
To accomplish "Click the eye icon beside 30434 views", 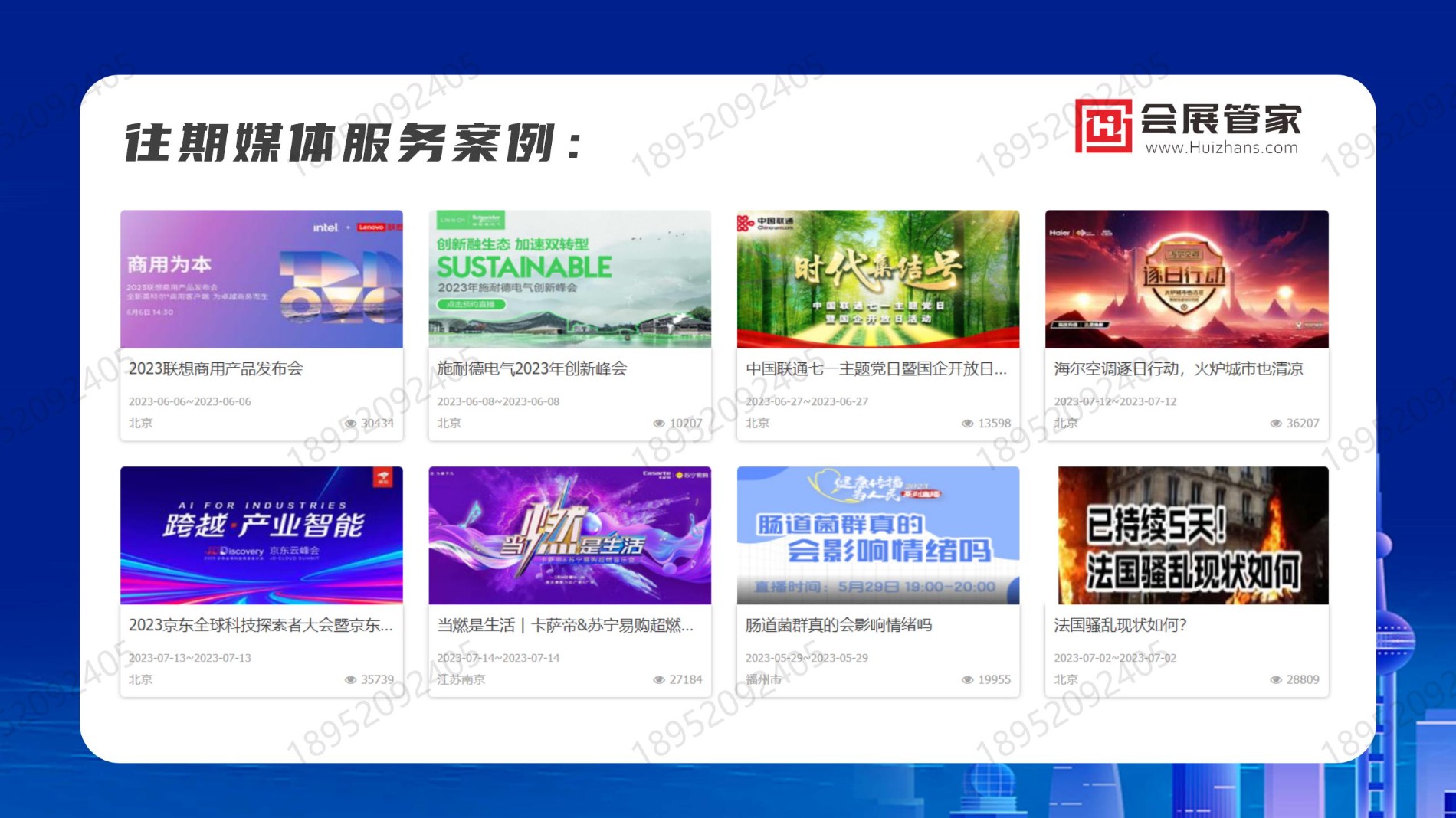I will [350, 424].
